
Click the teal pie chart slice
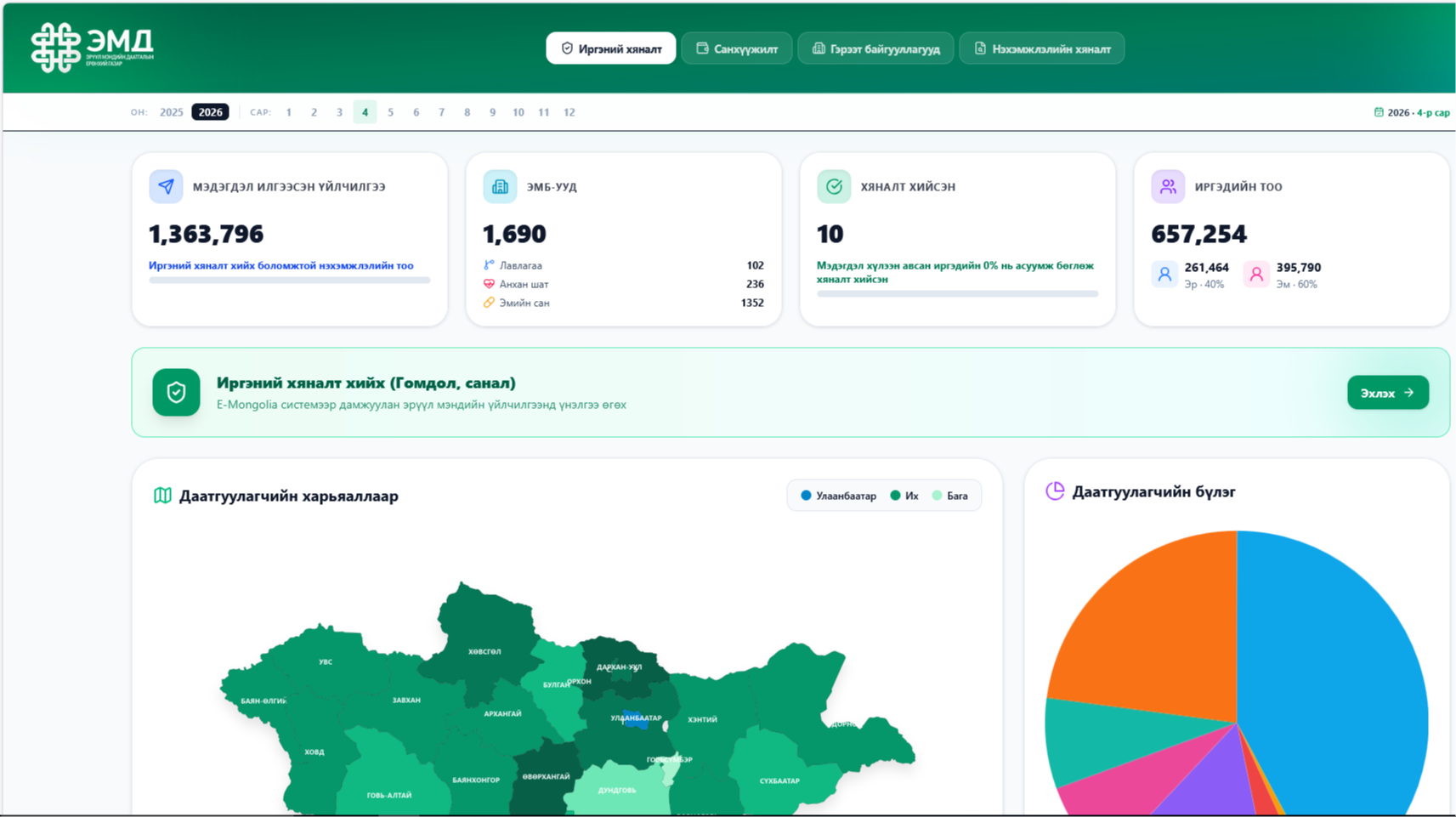[x=1122, y=735]
